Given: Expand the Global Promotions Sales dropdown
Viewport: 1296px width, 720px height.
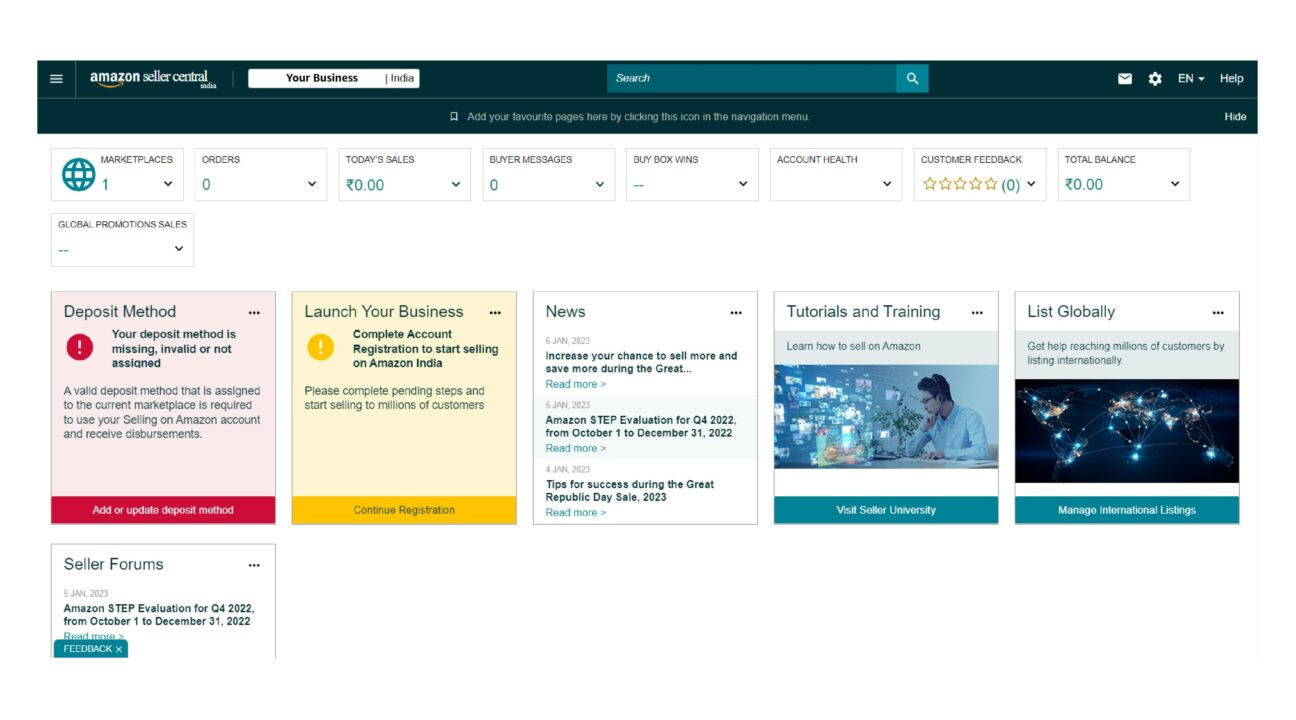Looking at the screenshot, I should 180,247.
